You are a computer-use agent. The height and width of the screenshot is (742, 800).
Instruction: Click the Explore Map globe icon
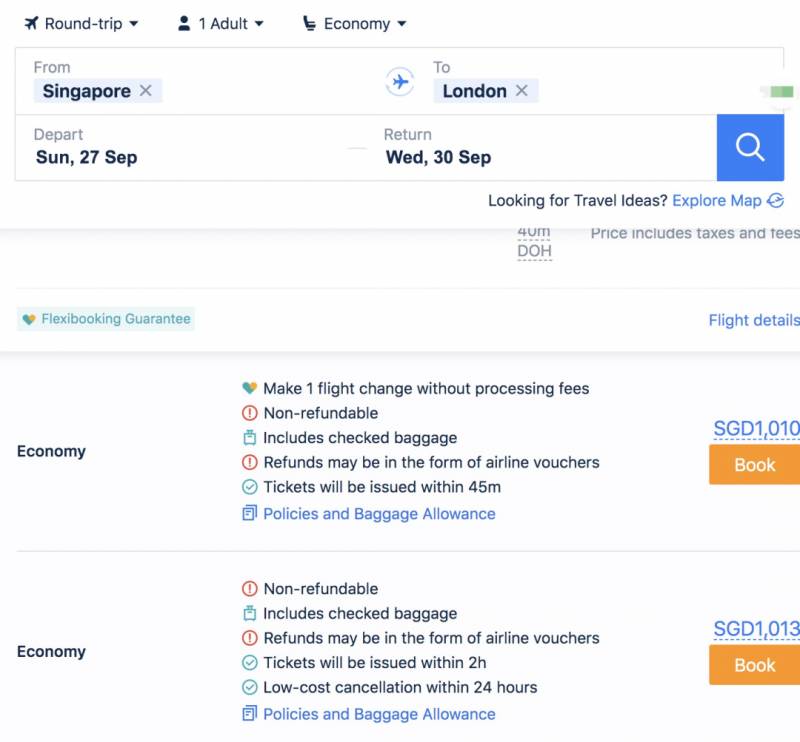tap(775, 201)
